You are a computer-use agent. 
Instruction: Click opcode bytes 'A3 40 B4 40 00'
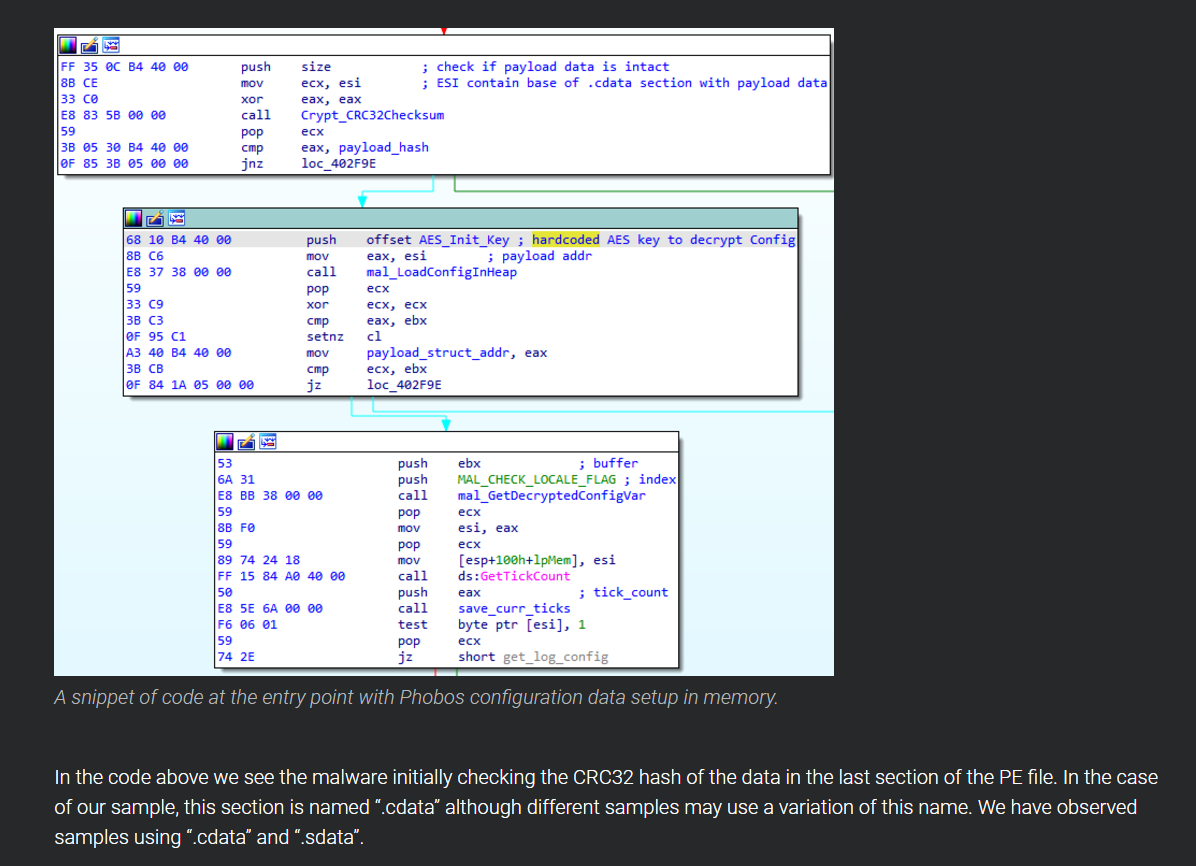tap(178, 353)
